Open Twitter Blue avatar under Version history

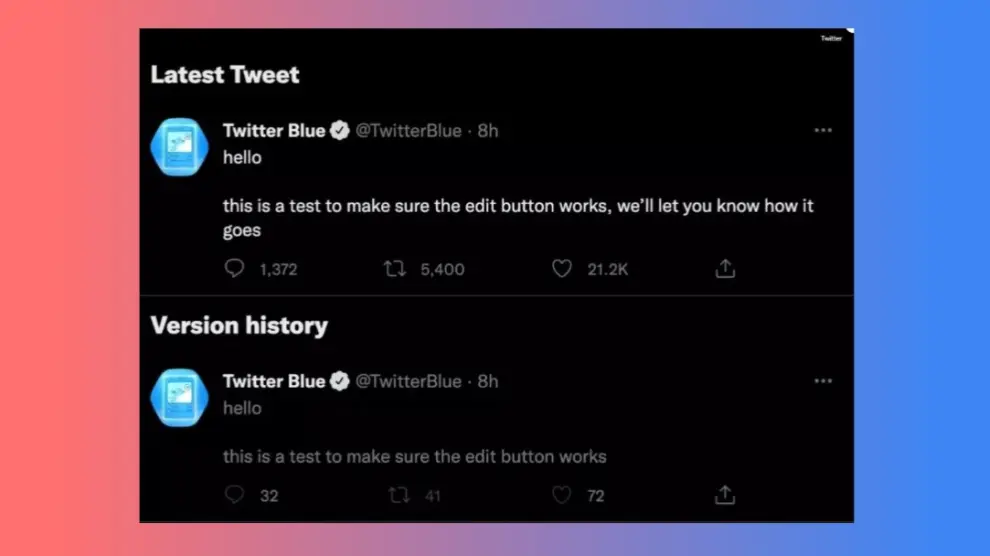point(178,397)
